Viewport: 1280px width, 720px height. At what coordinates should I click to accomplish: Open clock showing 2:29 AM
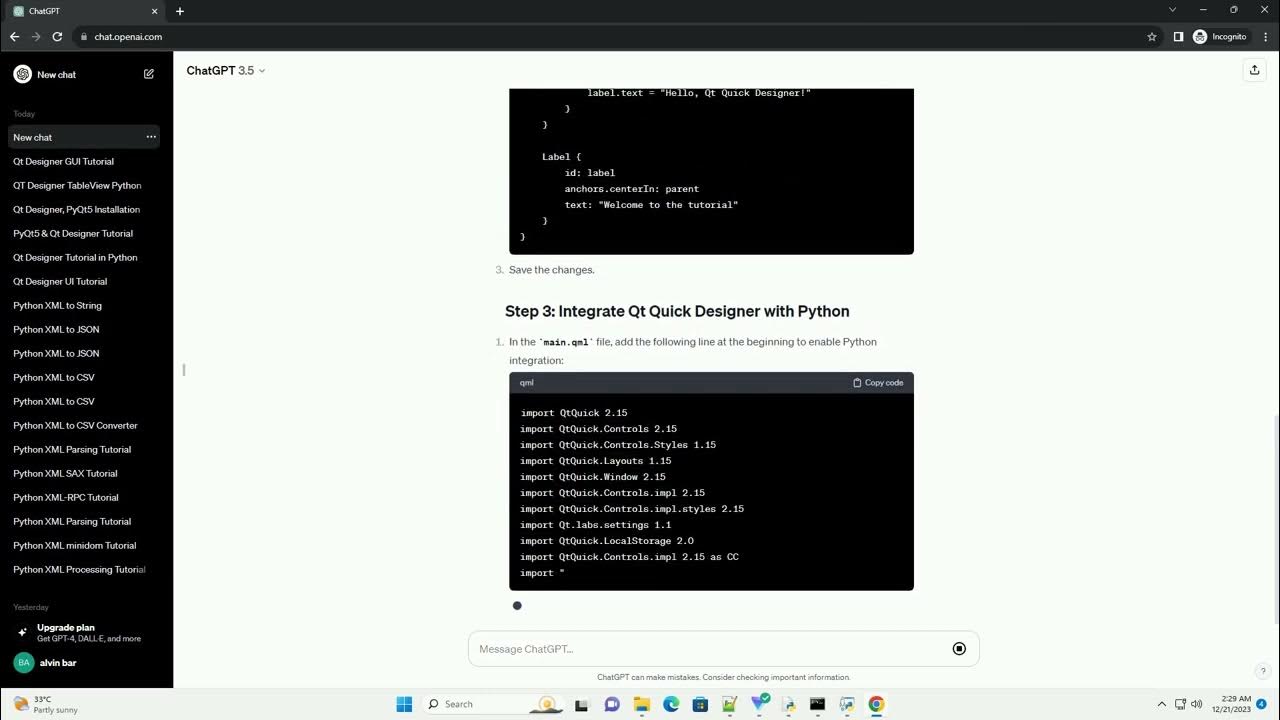(1231, 704)
